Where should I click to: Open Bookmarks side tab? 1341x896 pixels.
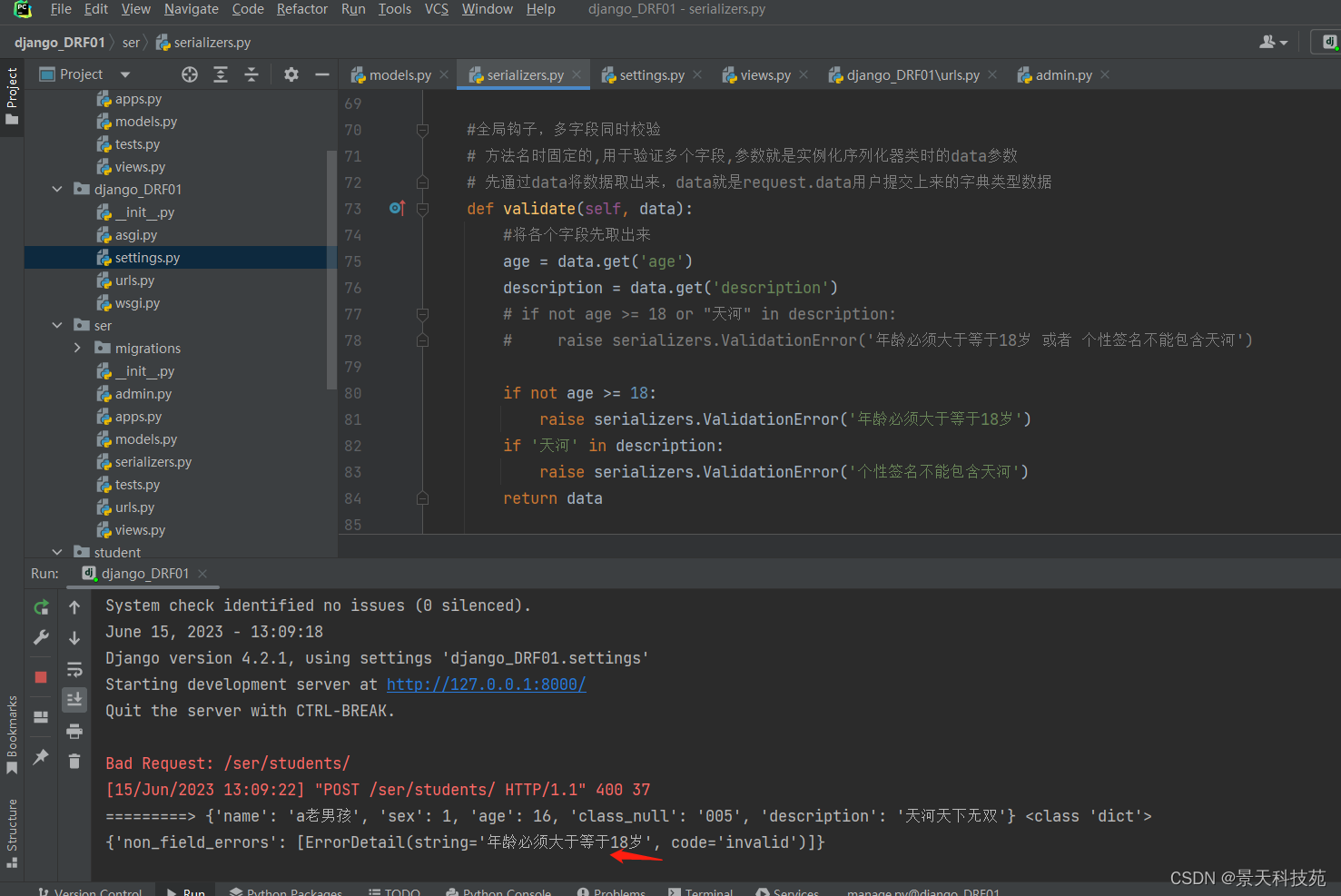(x=12, y=735)
